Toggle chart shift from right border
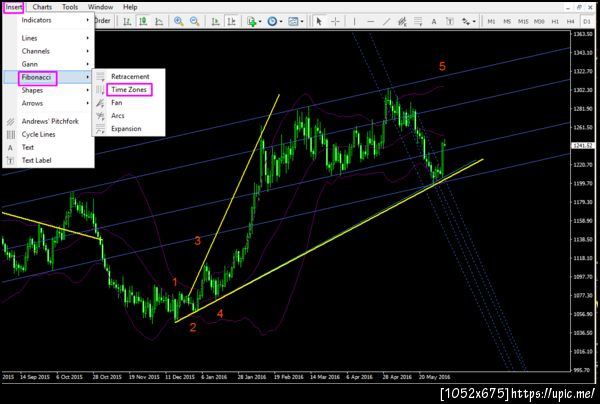This screenshot has width=600, height=404. 232,21
